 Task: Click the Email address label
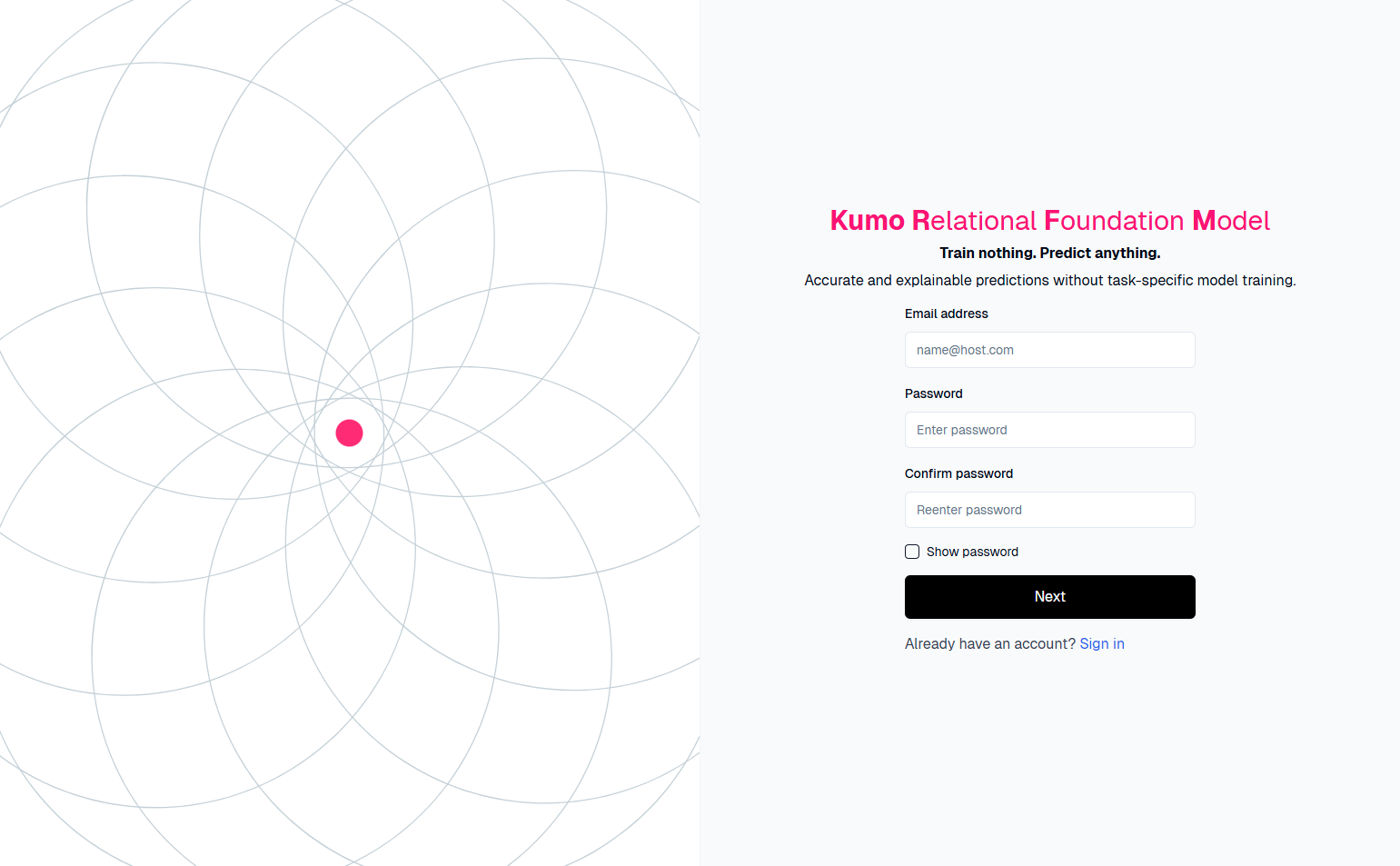pos(946,314)
